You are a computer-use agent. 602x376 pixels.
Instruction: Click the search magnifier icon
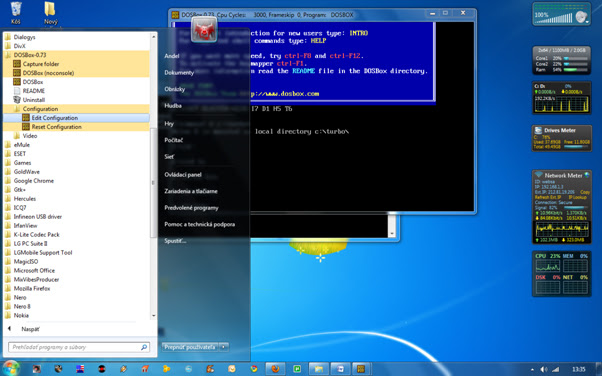[144, 347]
